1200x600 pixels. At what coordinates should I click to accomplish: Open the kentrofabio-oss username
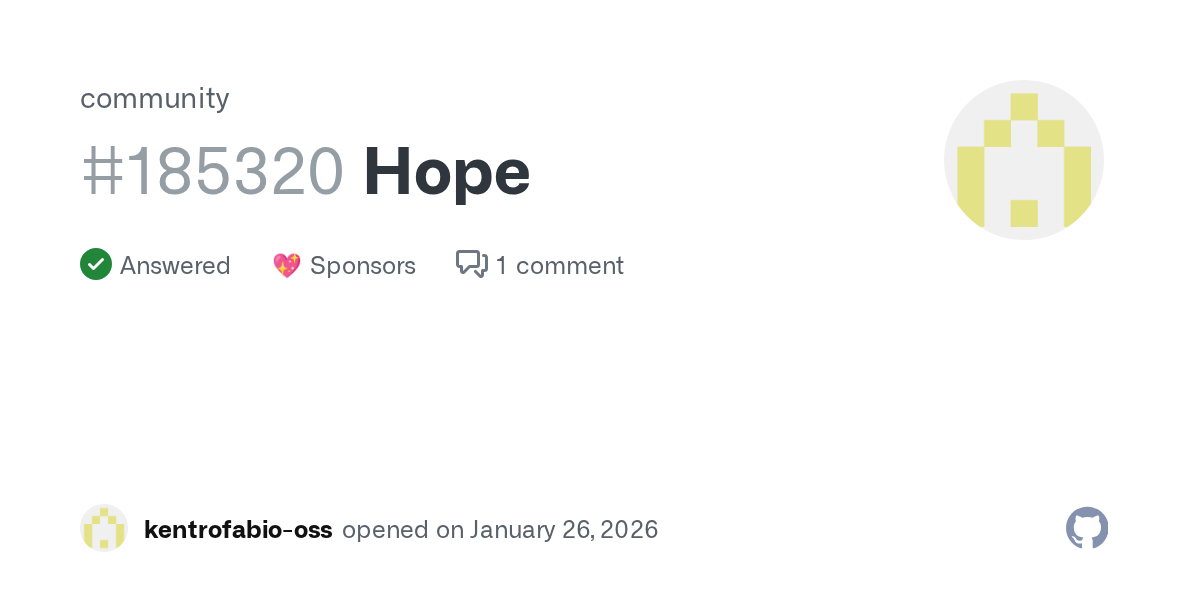238,530
